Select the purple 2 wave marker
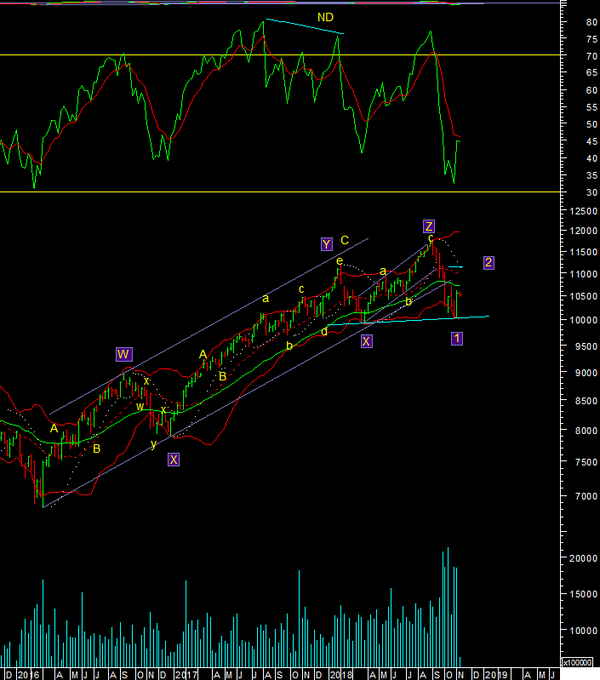Viewport: 600px width, 680px height. pos(489,263)
